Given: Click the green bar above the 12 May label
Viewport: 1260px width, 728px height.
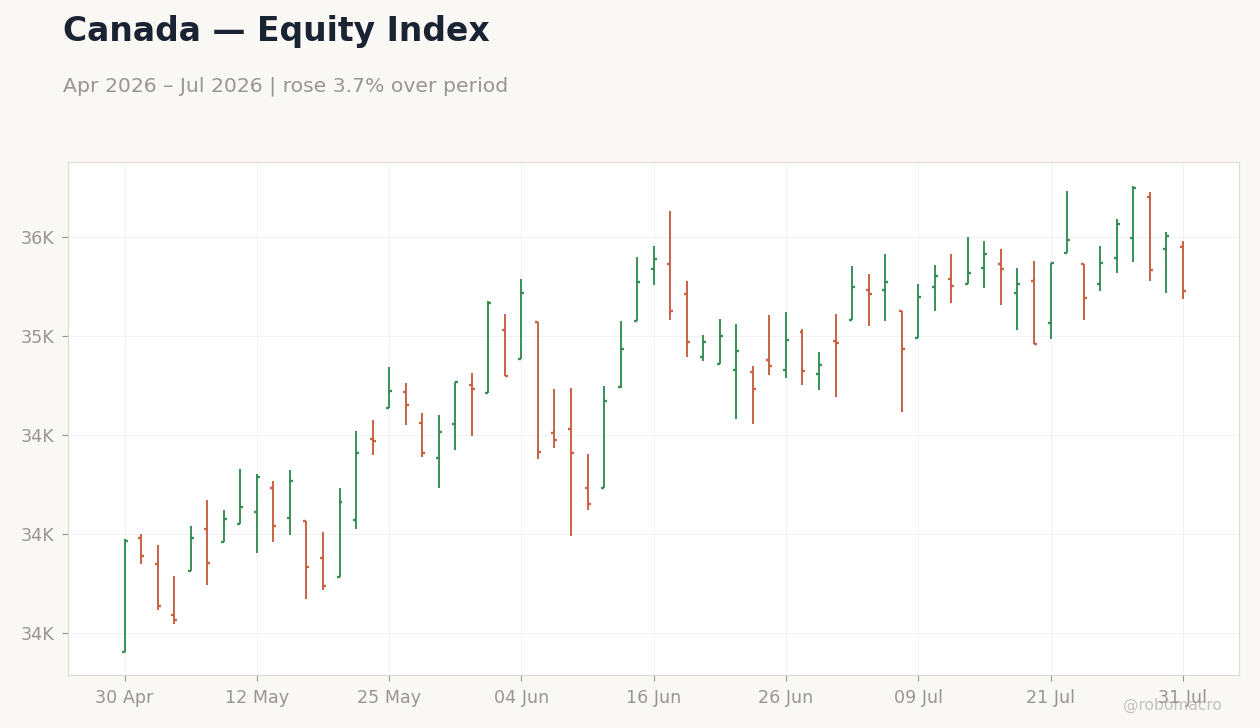Looking at the screenshot, I should [x=257, y=513].
